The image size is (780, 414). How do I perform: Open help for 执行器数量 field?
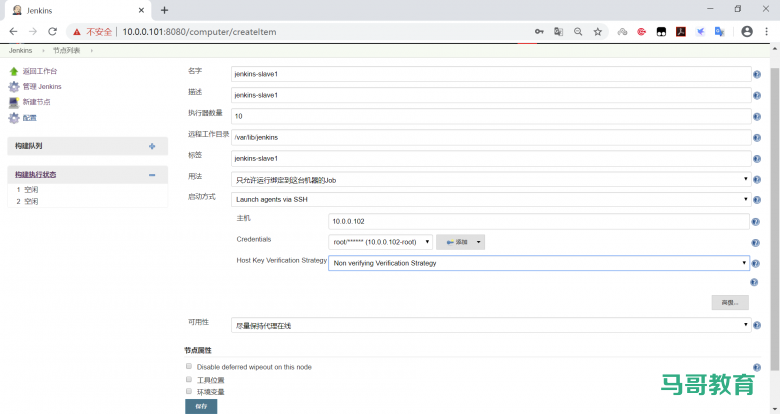coord(757,116)
